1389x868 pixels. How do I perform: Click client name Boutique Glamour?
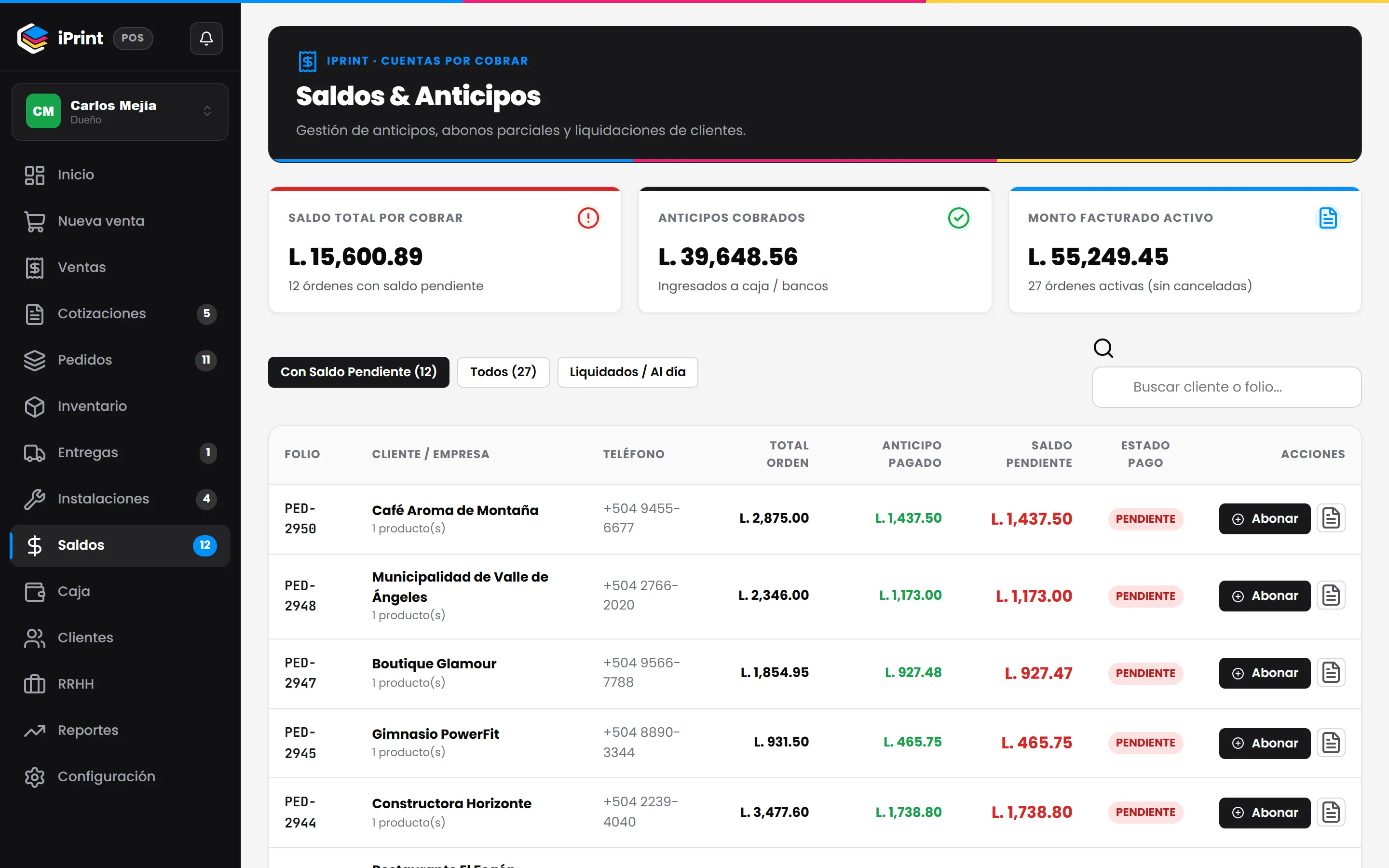pyautogui.click(x=434, y=664)
